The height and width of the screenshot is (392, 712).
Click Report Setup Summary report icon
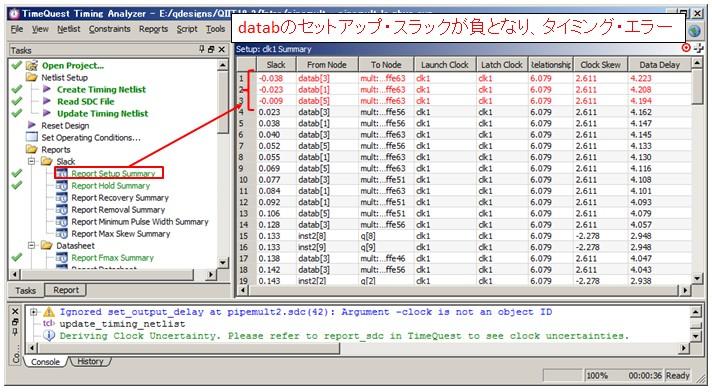pyautogui.click(x=62, y=173)
